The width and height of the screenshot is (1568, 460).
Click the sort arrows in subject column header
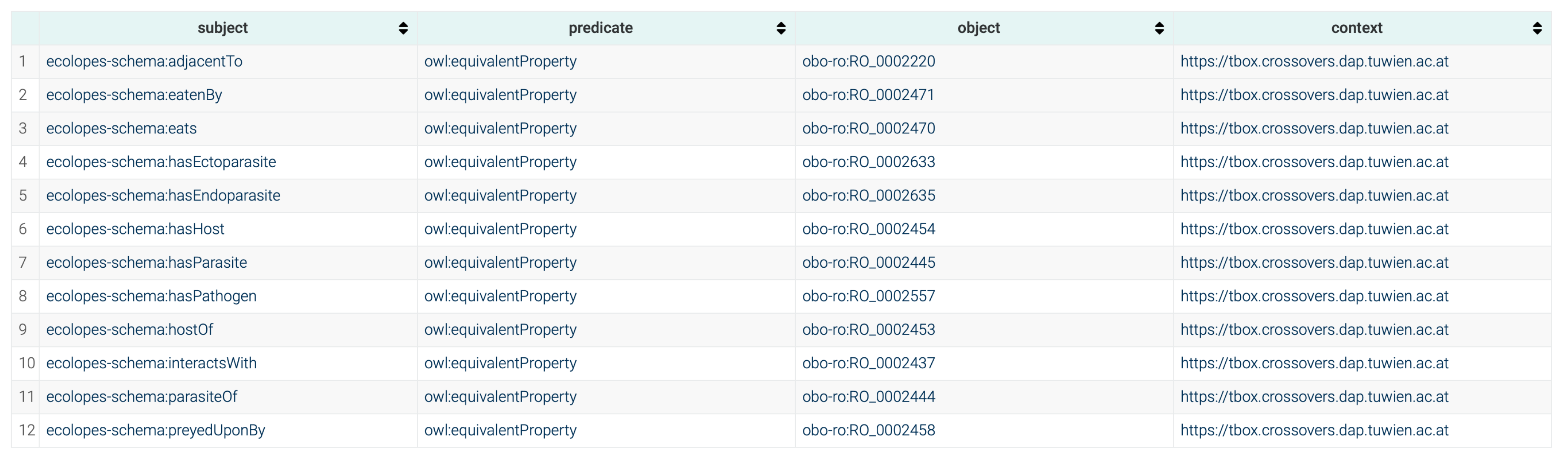coord(403,28)
